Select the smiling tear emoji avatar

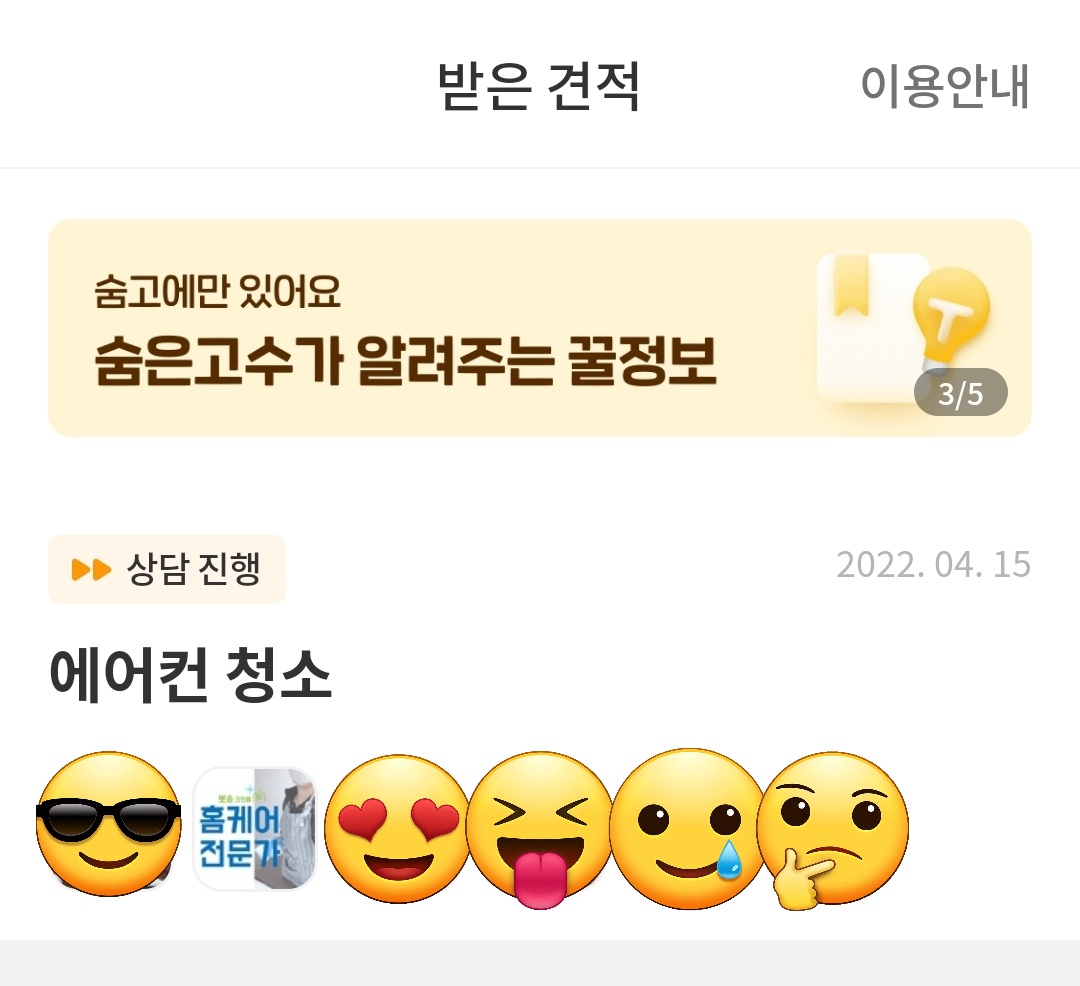pos(688,828)
